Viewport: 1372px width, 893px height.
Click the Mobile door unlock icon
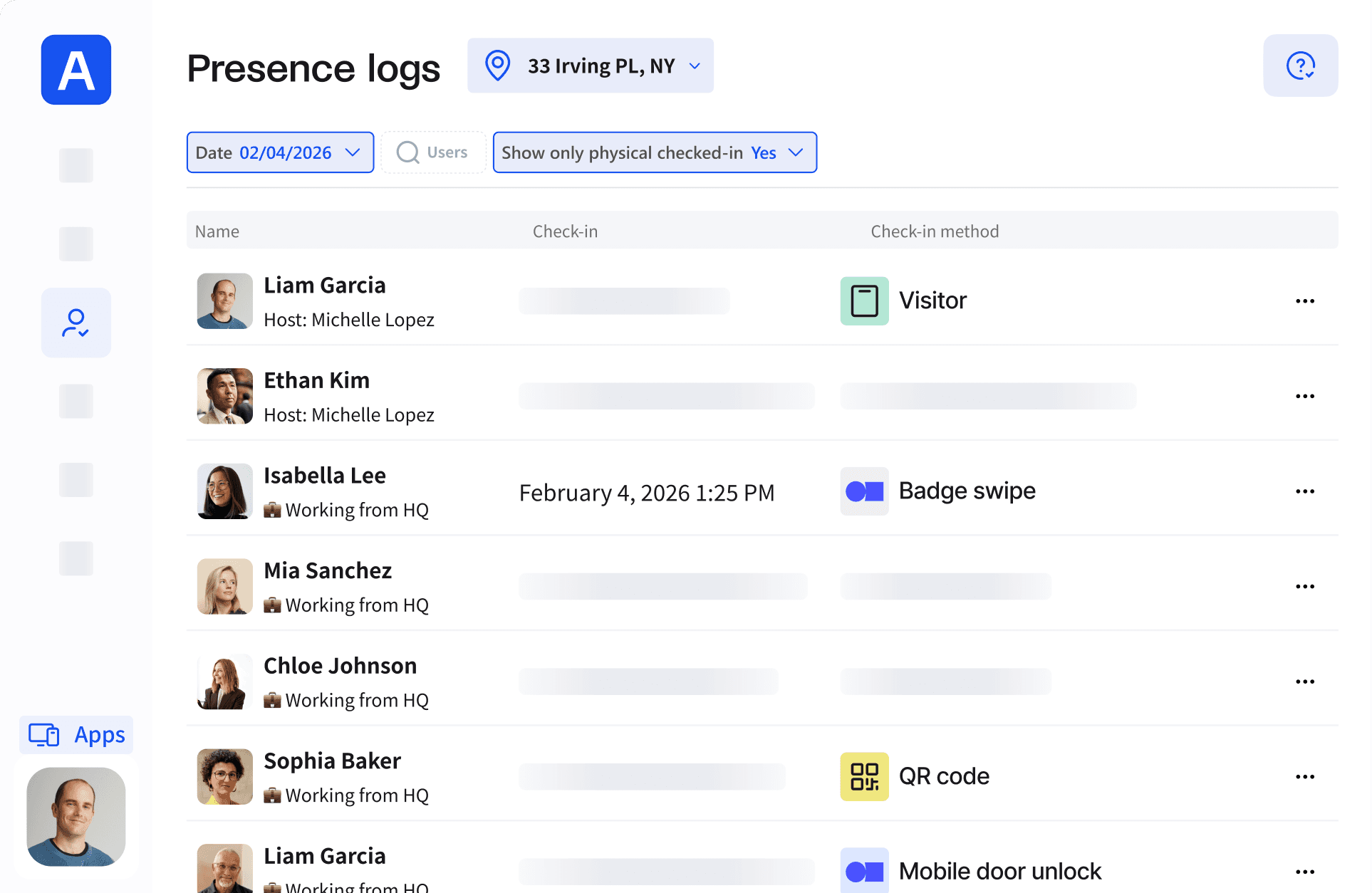coord(864,870)
